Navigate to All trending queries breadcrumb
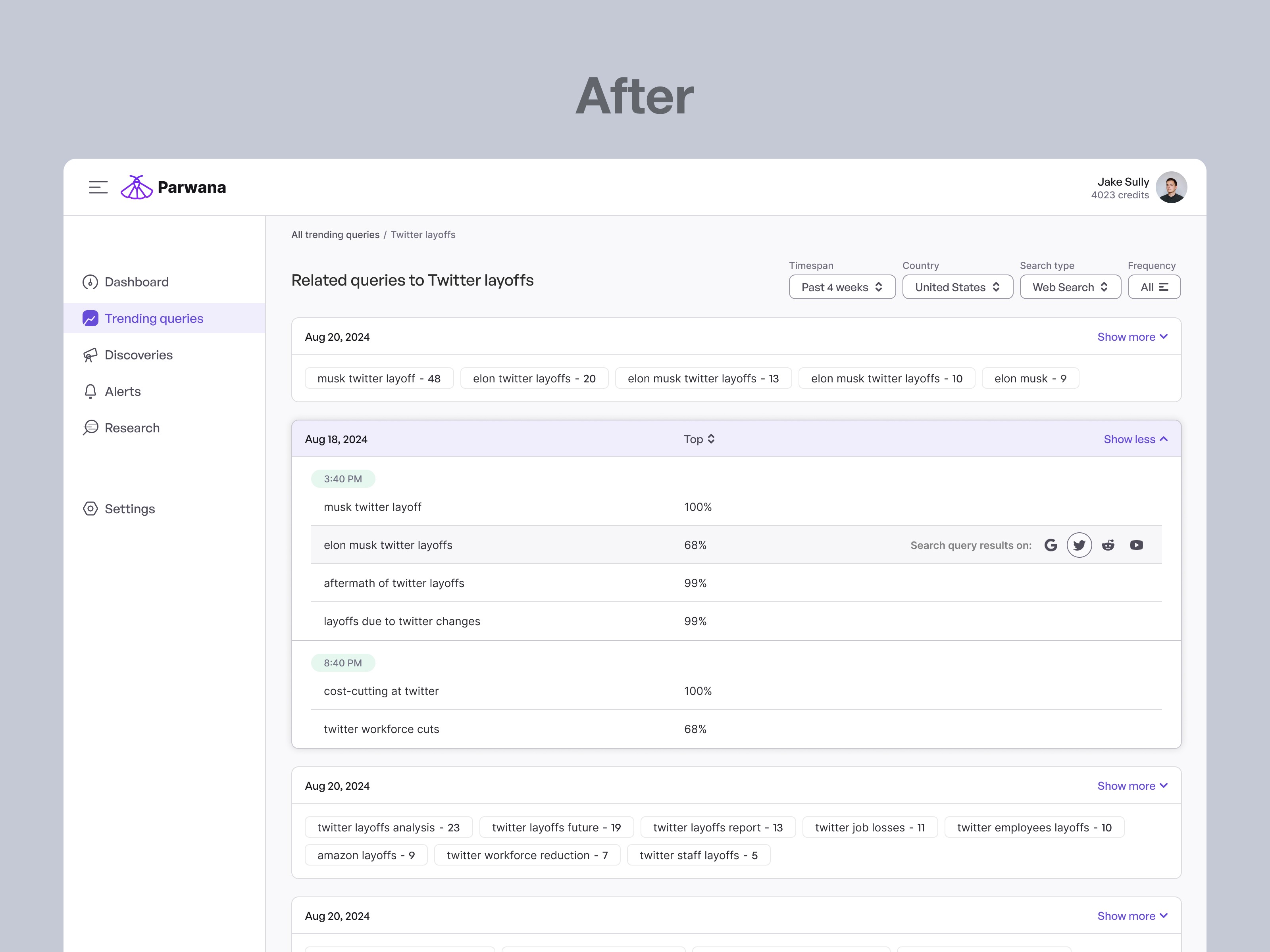The height and width of the screenshot is (952, 1270). tap(335, 234)
